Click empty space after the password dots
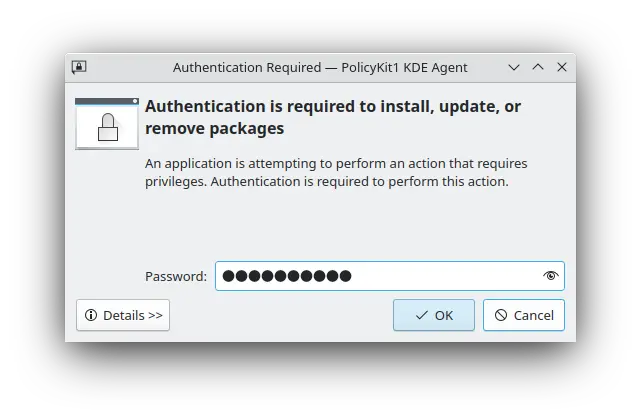 point(446,276)
